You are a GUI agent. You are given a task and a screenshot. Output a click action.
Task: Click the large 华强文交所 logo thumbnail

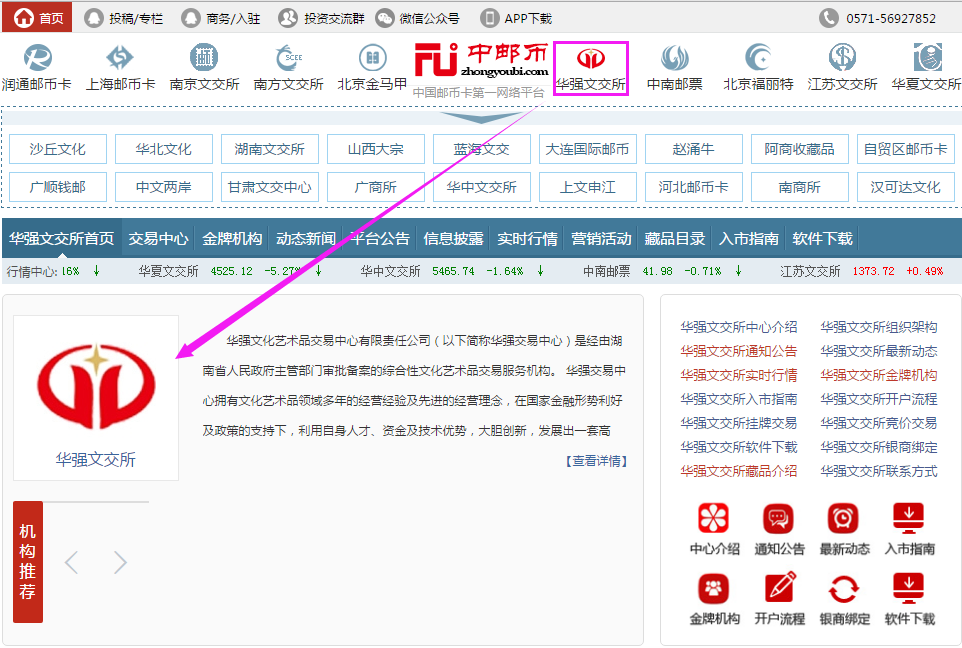96,398
